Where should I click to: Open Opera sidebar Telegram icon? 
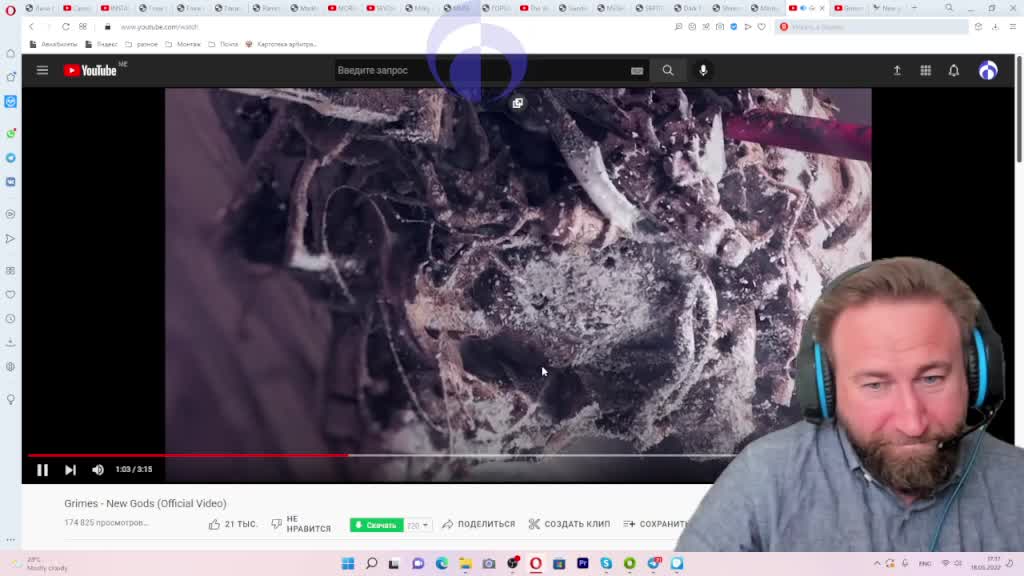(10, 158)
